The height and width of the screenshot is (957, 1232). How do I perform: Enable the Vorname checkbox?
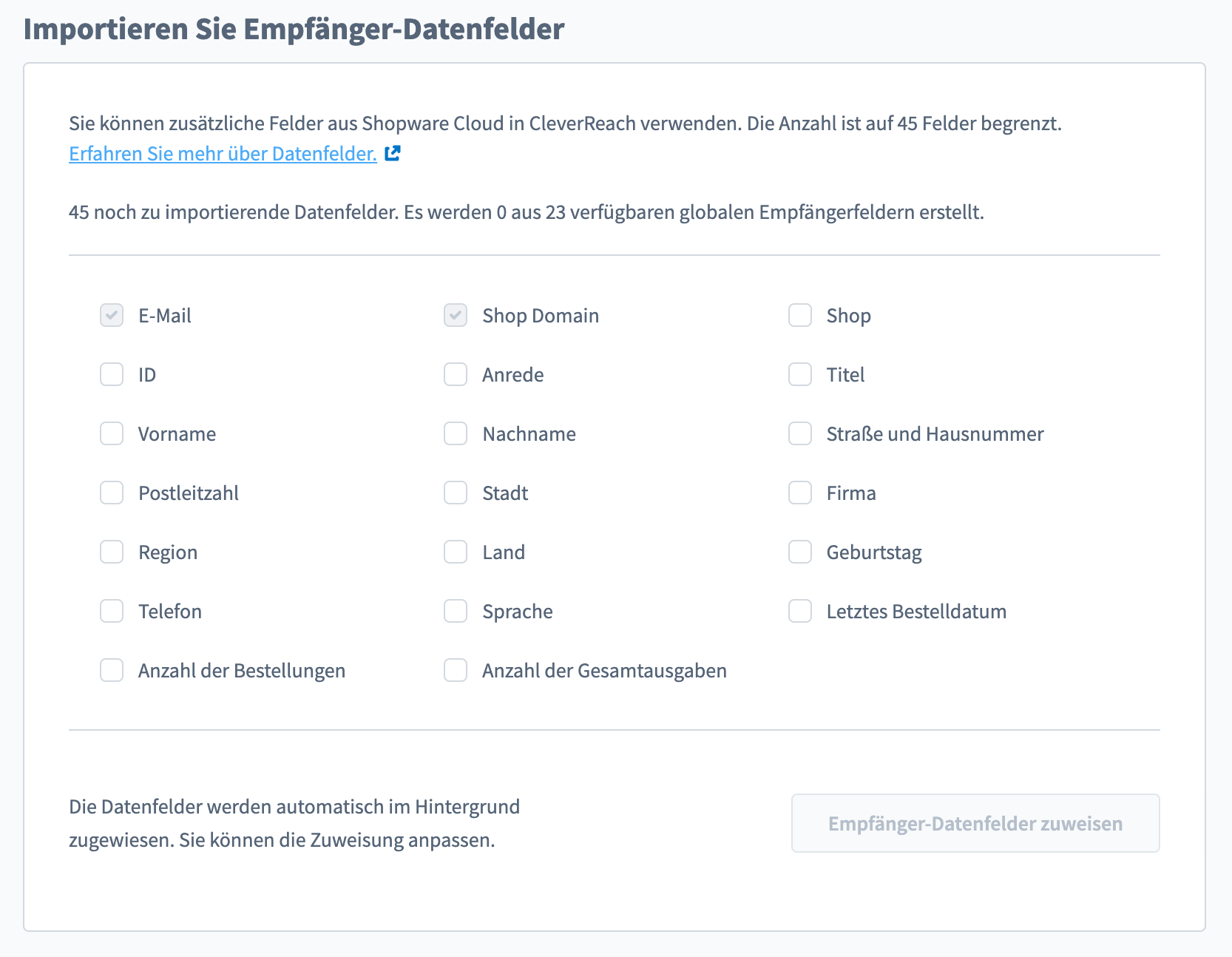point(112,433)
